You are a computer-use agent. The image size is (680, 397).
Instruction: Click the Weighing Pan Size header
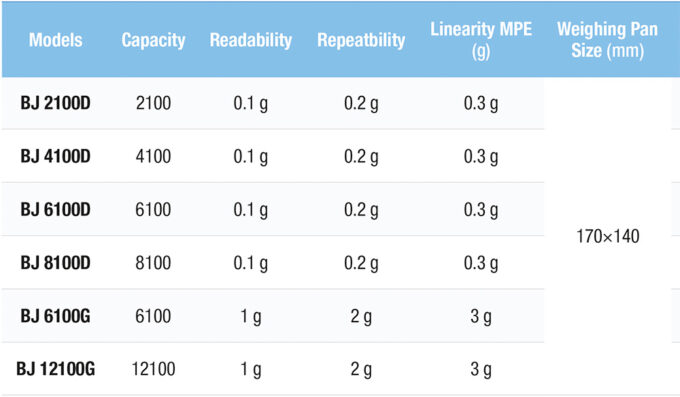coord(607,40)
